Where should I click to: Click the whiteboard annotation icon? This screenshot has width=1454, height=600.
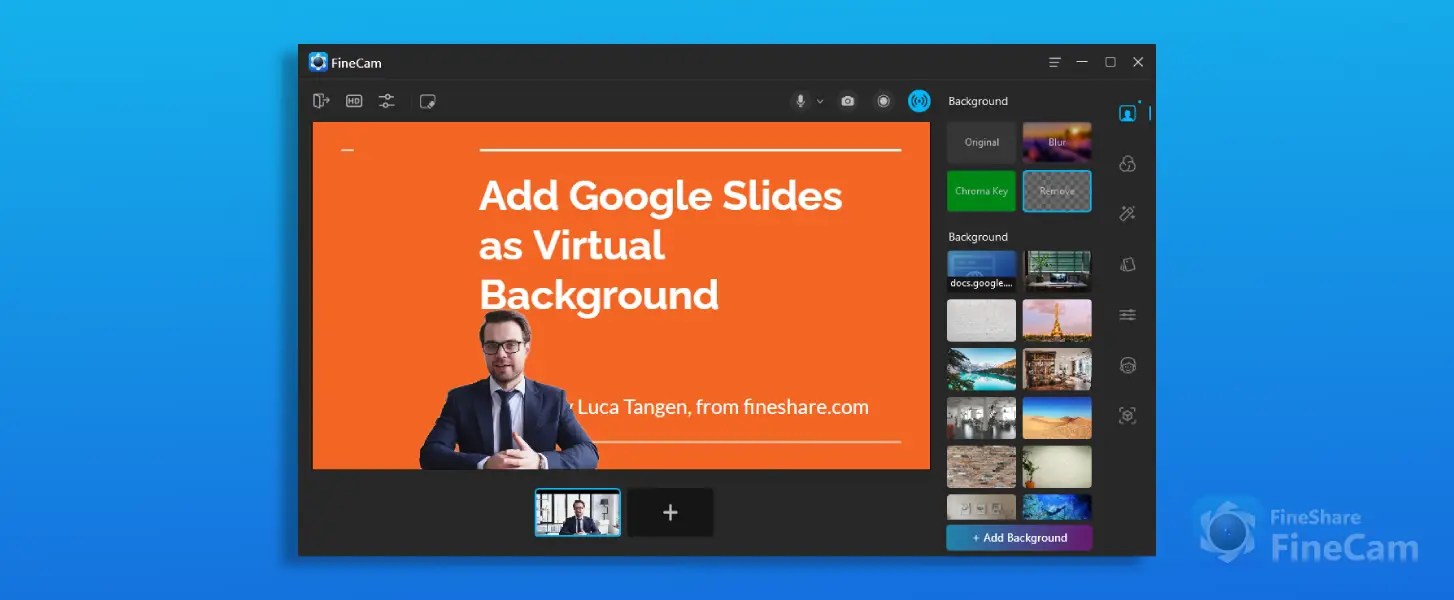coord(428,100)
